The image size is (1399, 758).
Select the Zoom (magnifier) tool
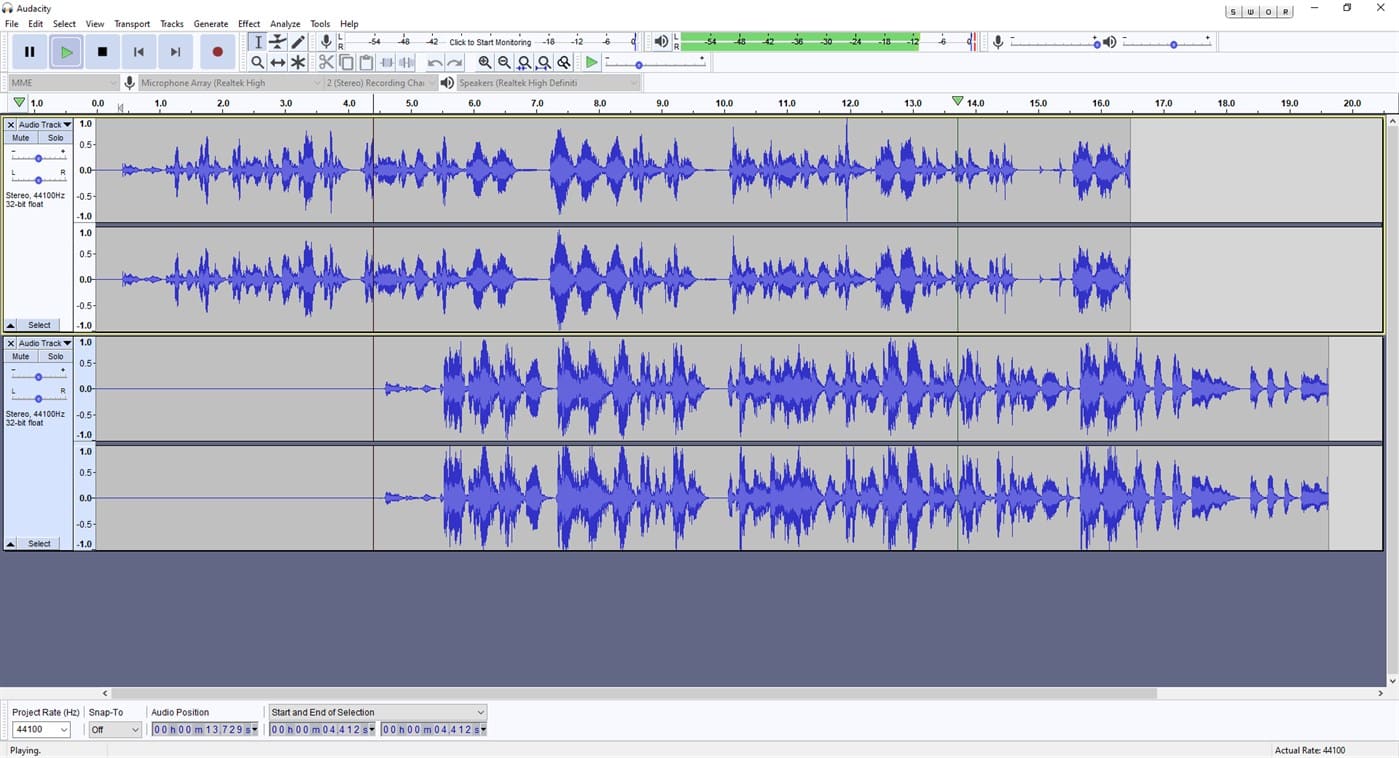click(257, 62)
